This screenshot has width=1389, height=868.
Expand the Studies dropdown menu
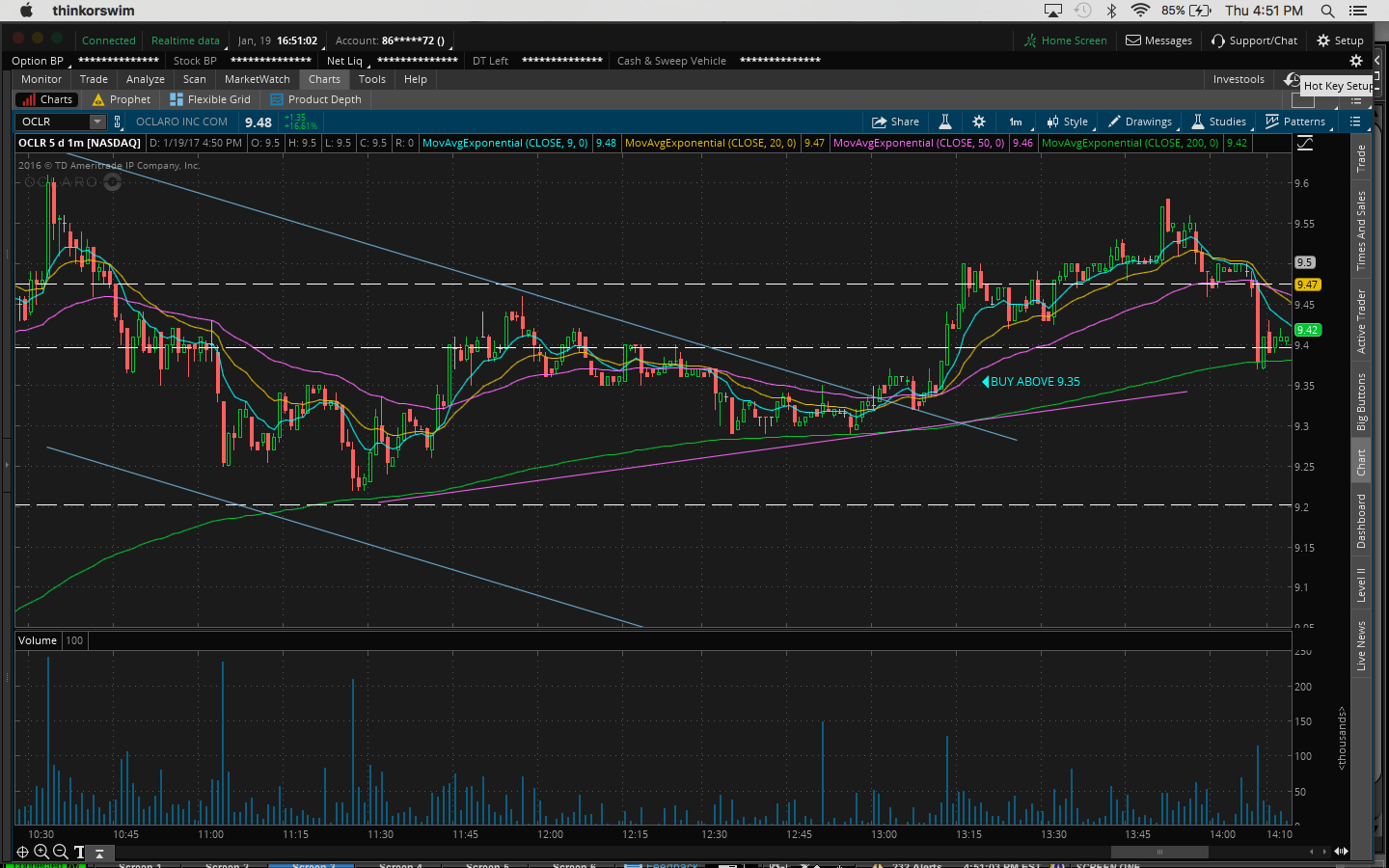click(x=1219, y=122)
